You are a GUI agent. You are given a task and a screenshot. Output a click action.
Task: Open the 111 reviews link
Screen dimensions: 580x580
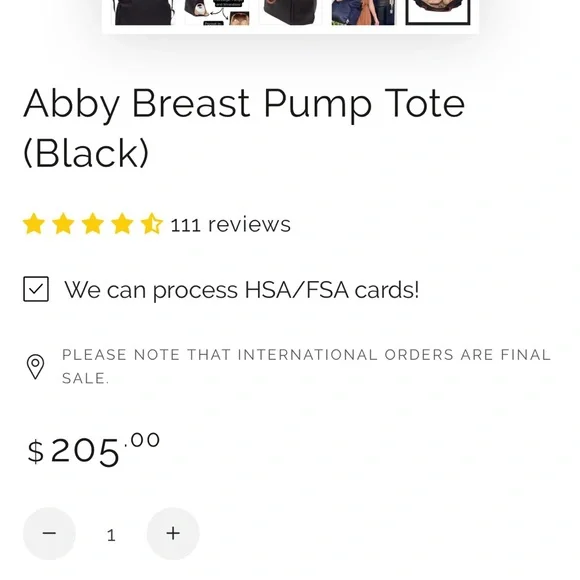click(x=230, y=225)
